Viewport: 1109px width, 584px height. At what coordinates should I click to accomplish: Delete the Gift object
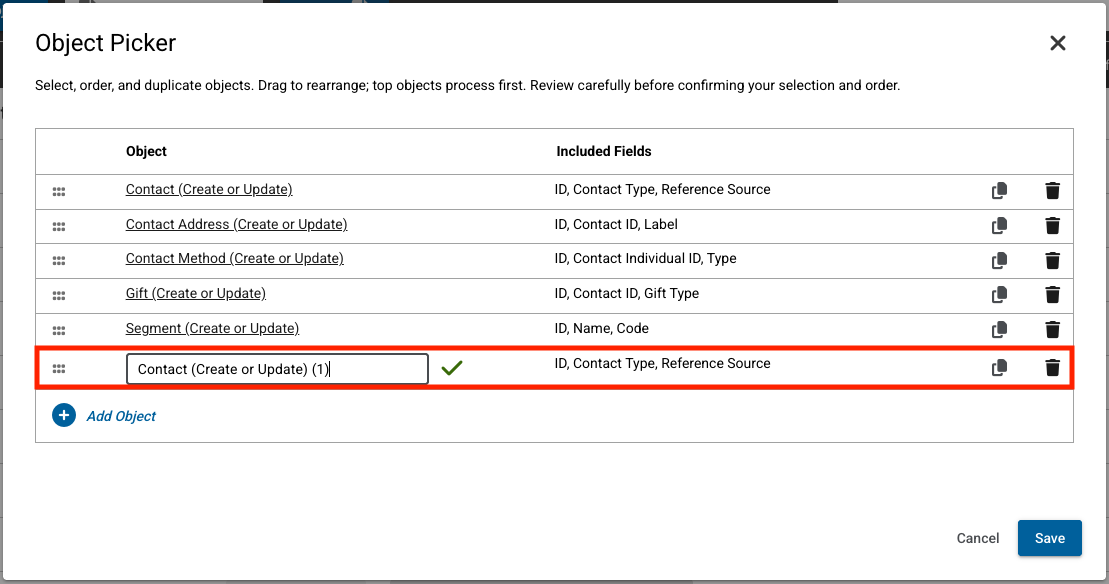pyautogui.click(x=1052, y=294)
